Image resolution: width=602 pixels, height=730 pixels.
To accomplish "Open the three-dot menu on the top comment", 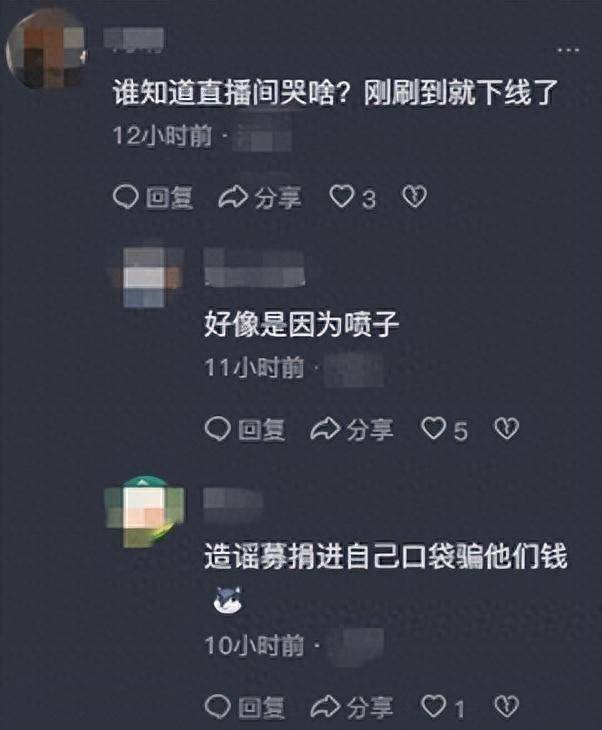I will pos(568,49).
